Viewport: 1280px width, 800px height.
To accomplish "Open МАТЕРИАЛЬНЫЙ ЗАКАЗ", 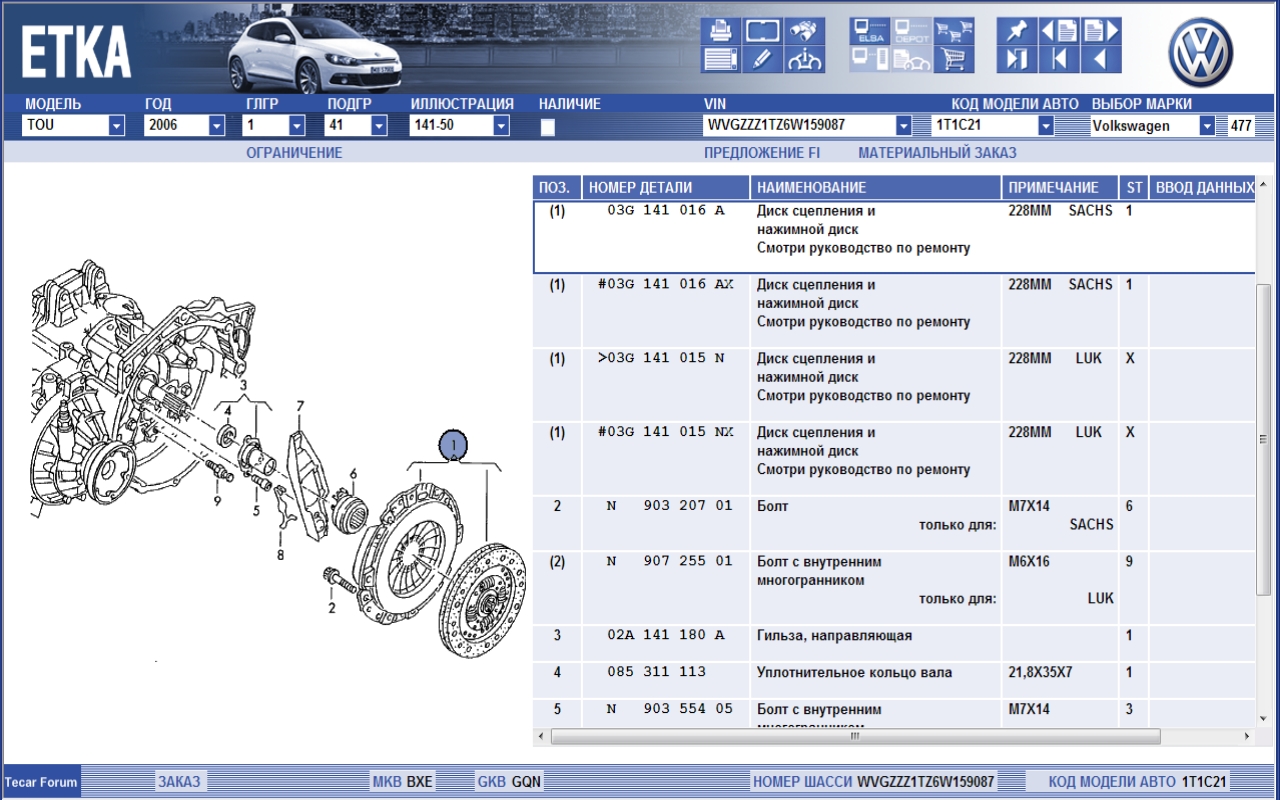I will pos(937,153).
